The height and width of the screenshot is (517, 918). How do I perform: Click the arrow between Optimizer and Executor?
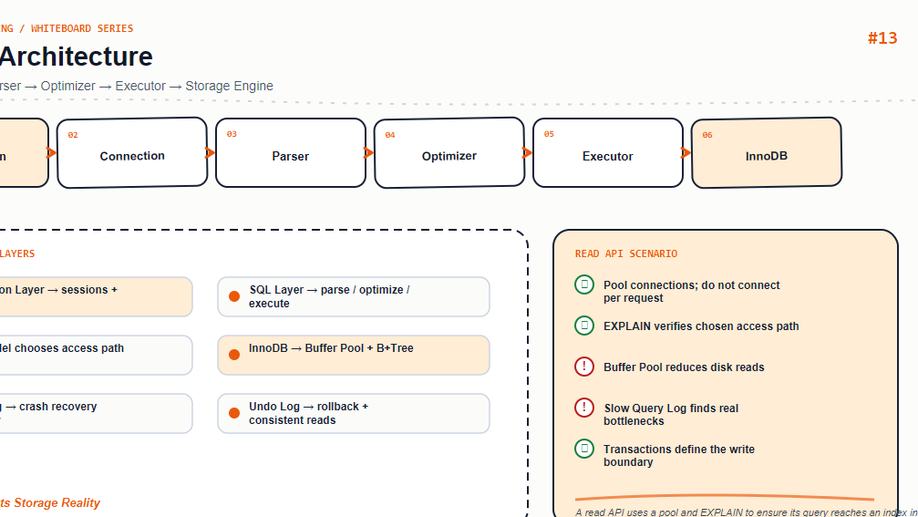[x=527, y=153]
